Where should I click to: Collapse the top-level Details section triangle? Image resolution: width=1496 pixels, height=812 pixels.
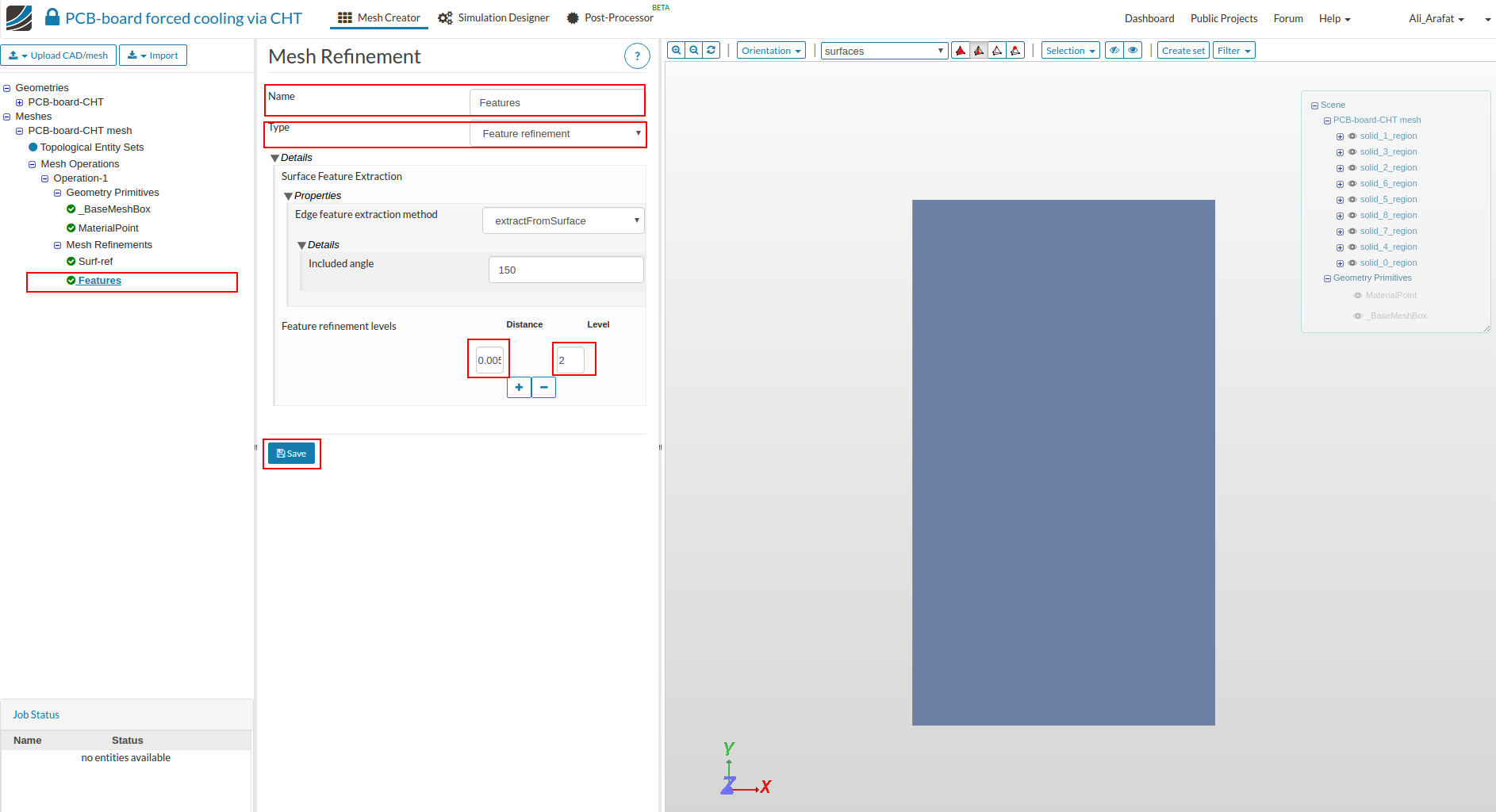click(x=274, y=159)
